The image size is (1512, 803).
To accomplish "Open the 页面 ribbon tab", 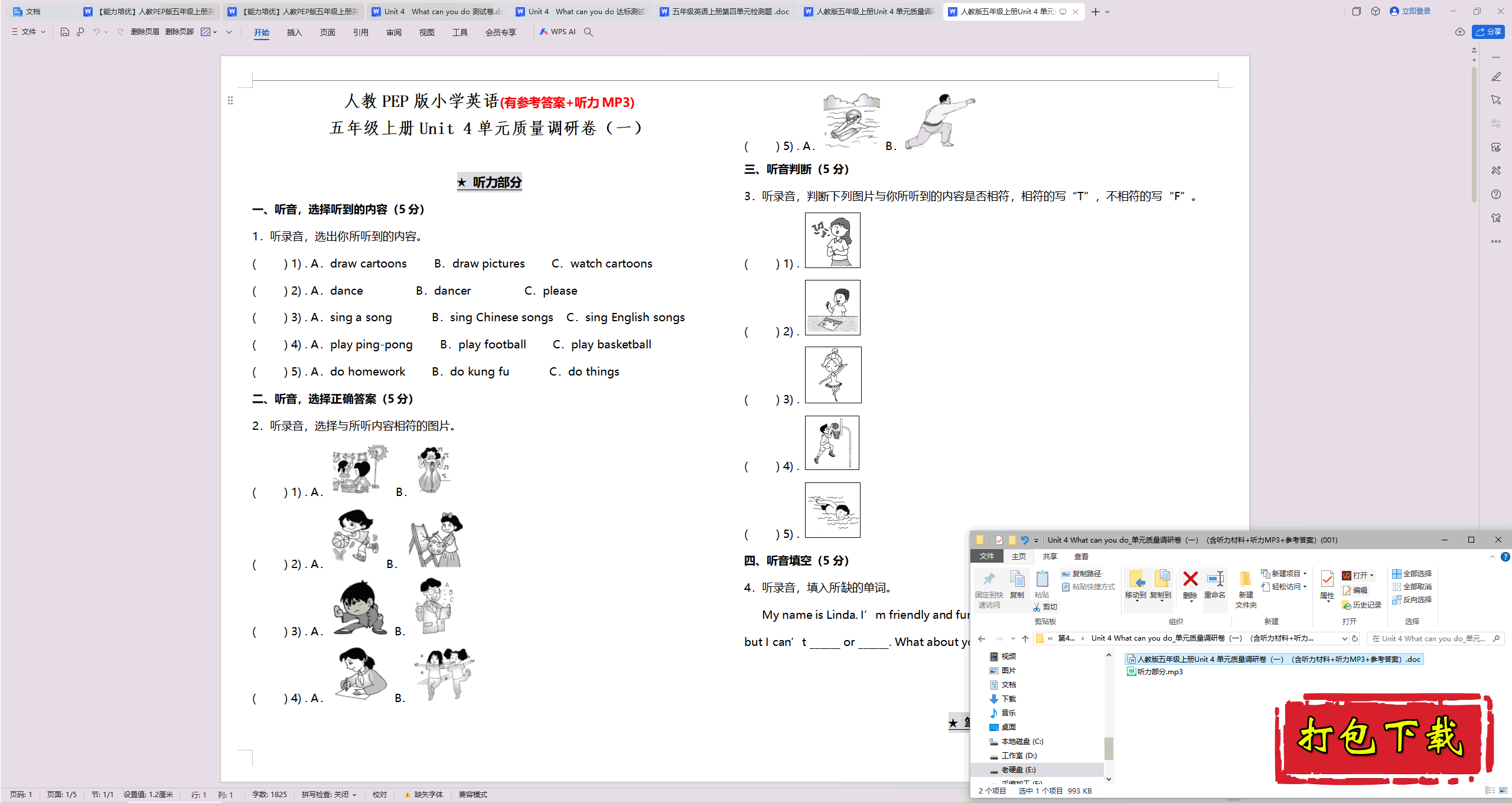I will [327, 32].
